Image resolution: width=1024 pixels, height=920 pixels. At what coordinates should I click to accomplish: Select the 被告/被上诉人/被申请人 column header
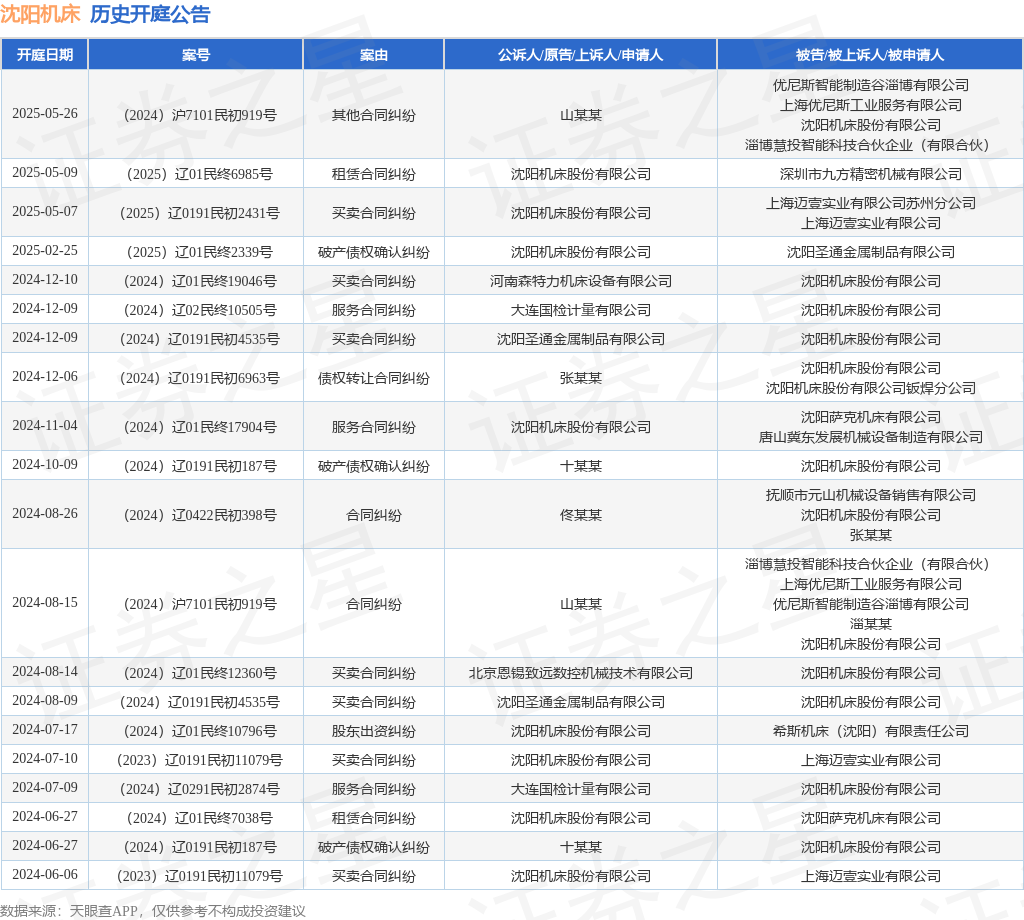coord(870,55)
